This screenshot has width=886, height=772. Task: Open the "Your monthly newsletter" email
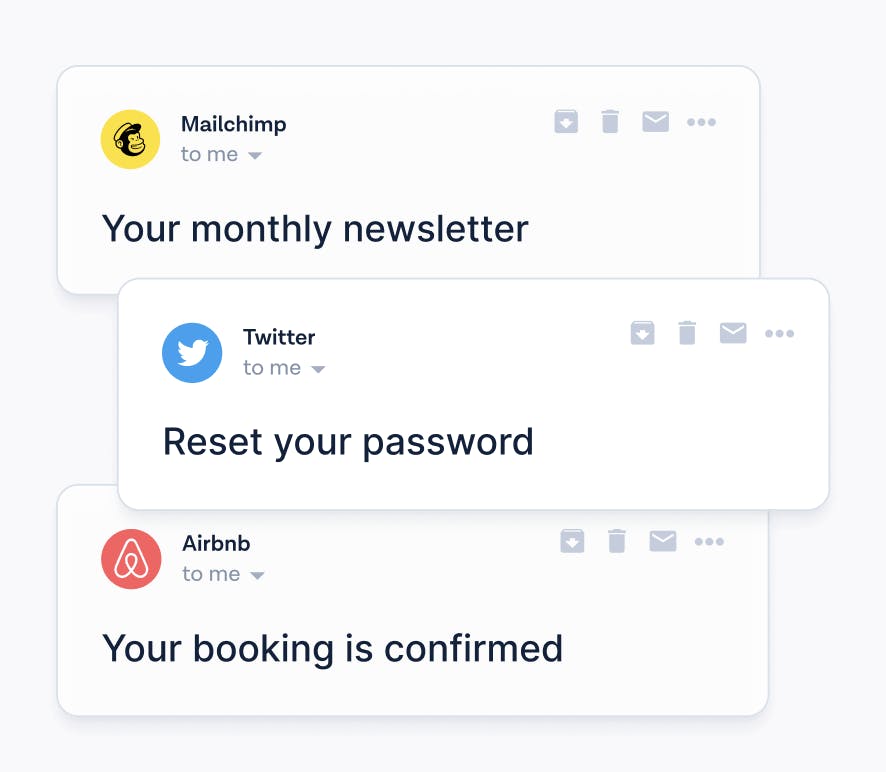click(315, 229)
